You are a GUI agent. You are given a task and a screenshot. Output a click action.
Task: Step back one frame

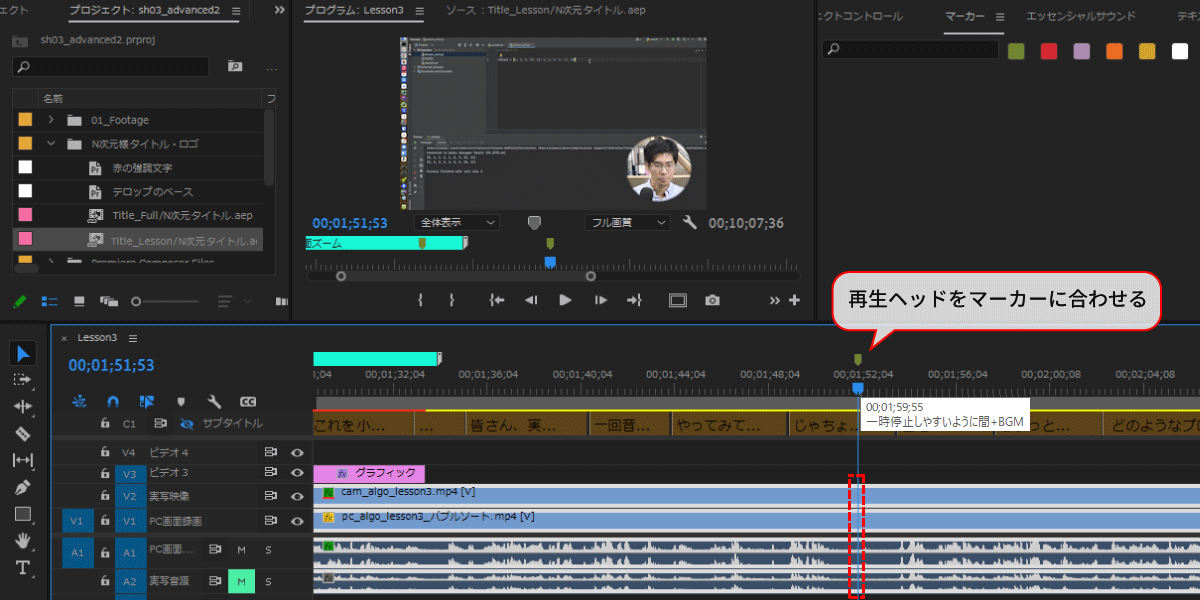pyautogui.click(x=532, y=300)
